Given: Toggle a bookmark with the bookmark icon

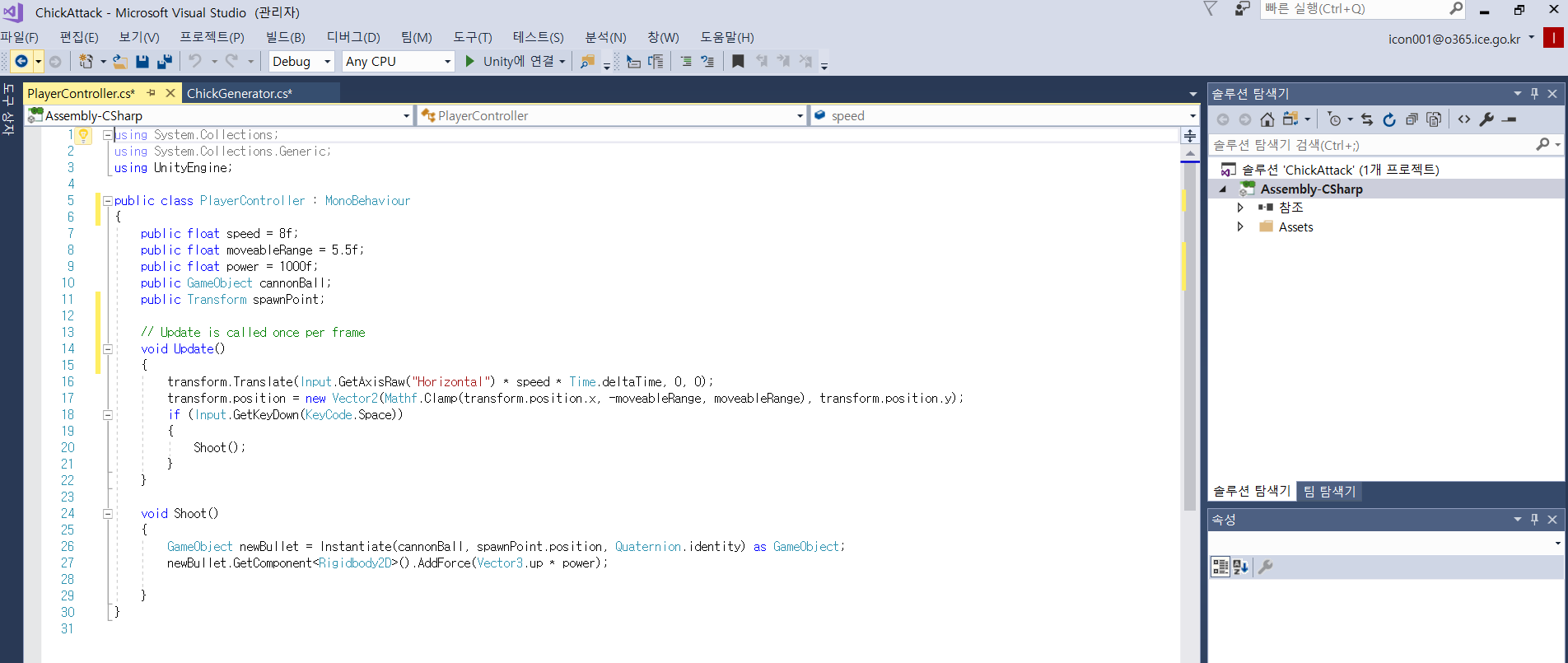Looking at the screenshot, I should (x=738, y=62).
